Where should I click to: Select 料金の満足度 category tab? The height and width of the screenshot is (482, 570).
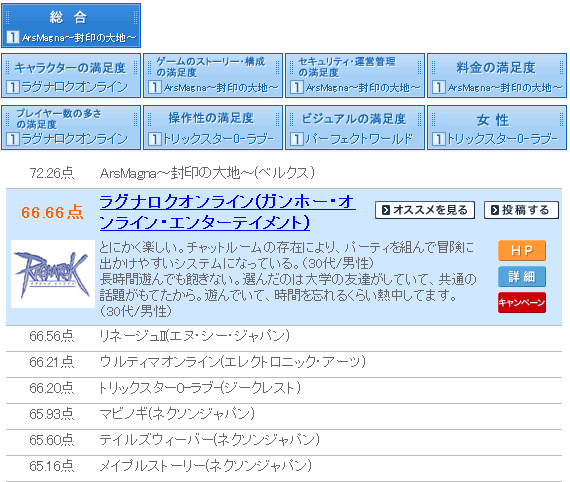[x=497, y=76]
